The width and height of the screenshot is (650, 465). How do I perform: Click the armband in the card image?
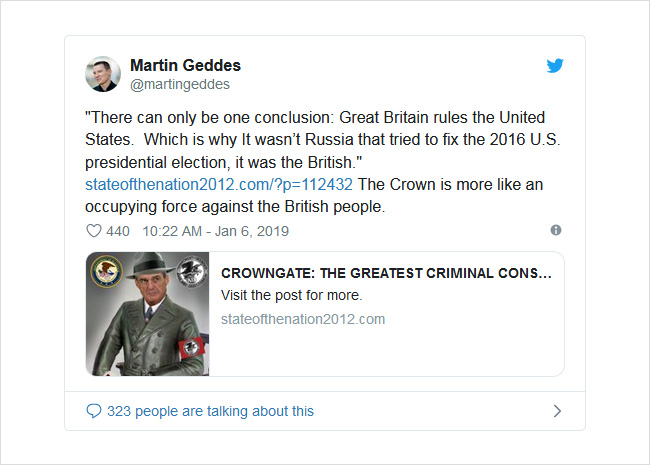[192, 347]
